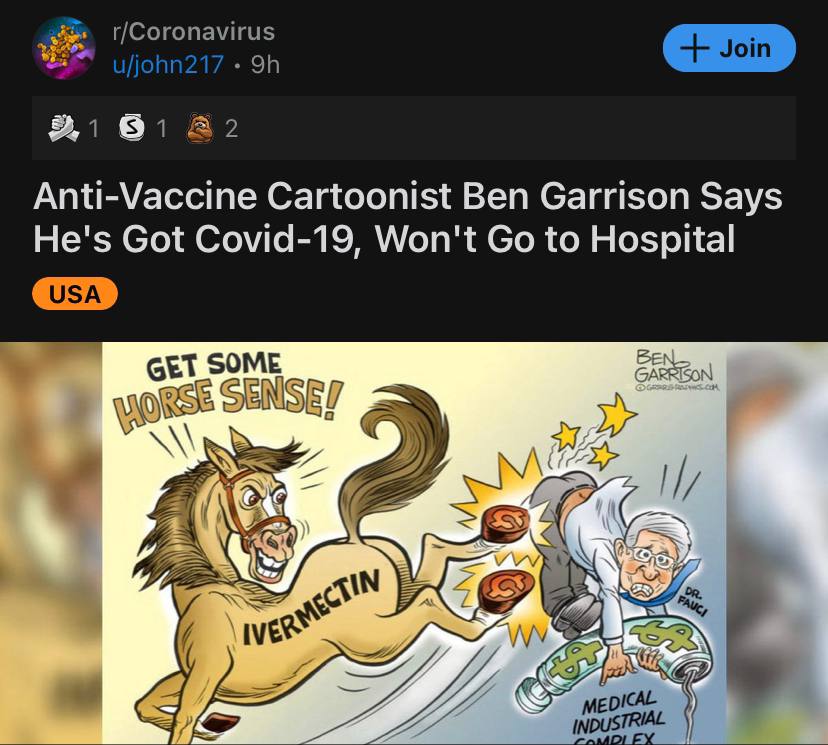Click the silver award count of 1
The image size is (828, 745).
[162, 129]
